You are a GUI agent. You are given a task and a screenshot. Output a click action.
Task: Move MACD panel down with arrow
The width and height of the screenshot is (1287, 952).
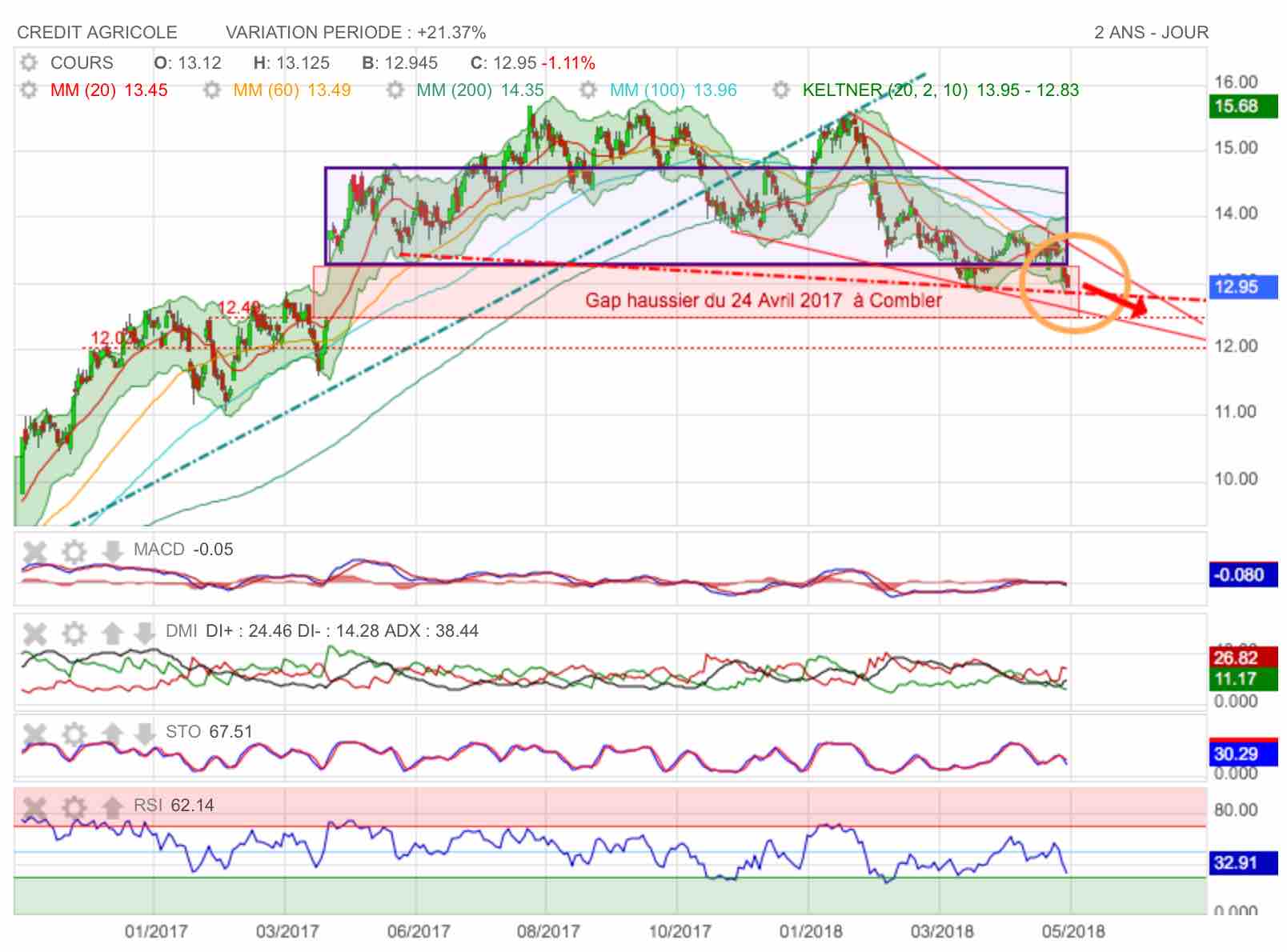click(111, 552)
